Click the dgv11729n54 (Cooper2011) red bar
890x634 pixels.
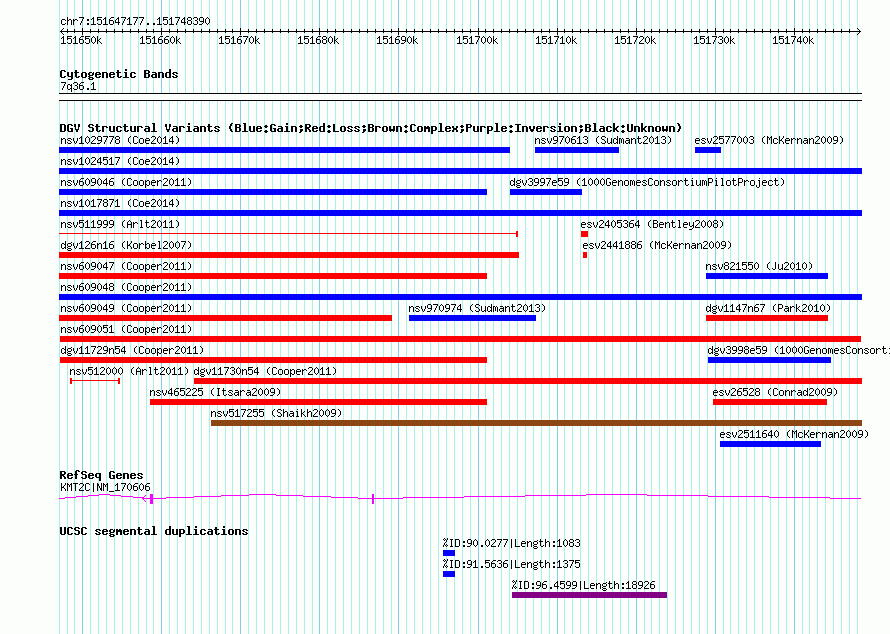[x=273, y=360]
